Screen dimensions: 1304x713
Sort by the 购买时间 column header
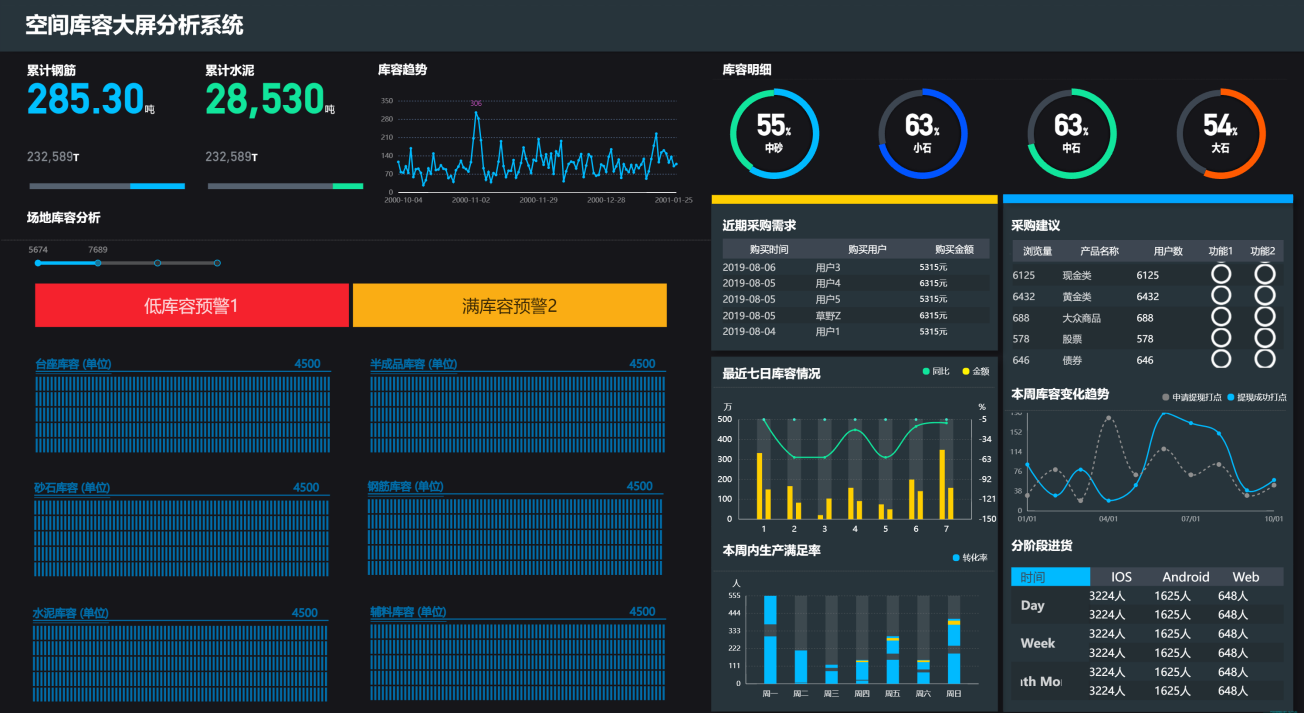[x=769, y=250]
